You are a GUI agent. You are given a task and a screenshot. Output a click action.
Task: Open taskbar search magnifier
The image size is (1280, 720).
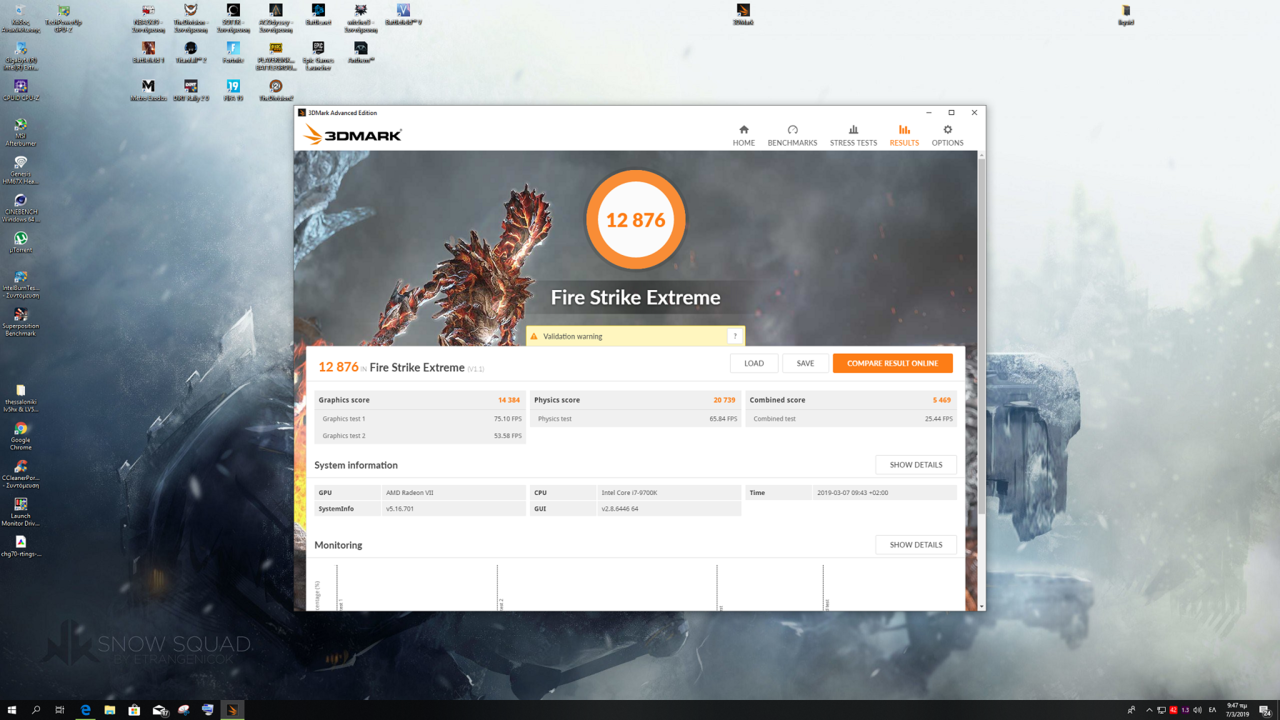(36, 710)
